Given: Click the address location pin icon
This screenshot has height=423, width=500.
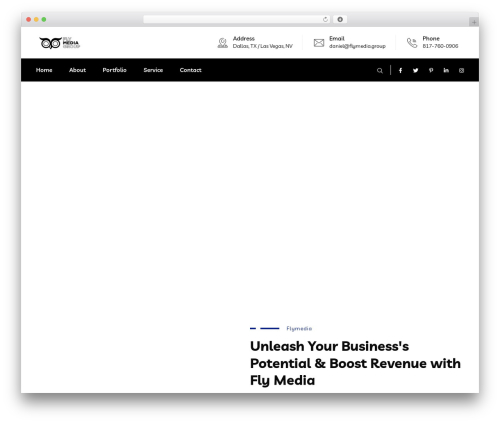Looking at the screenshot, I should (x=222, y=43).
